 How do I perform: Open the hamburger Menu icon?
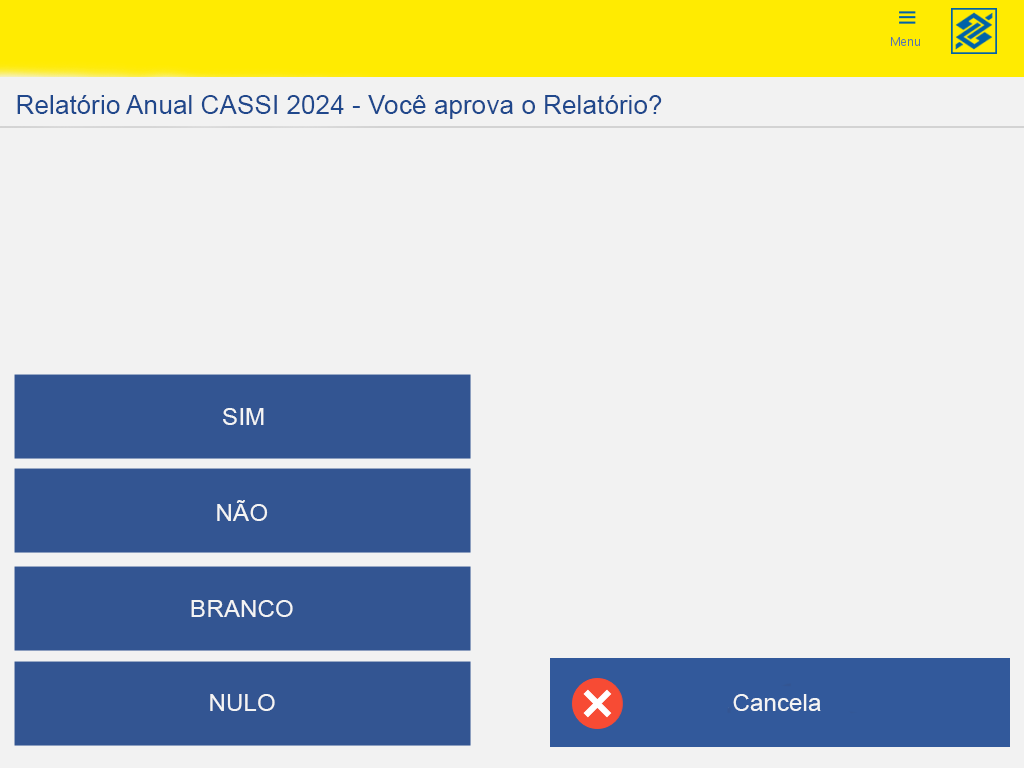coord(906,18)
